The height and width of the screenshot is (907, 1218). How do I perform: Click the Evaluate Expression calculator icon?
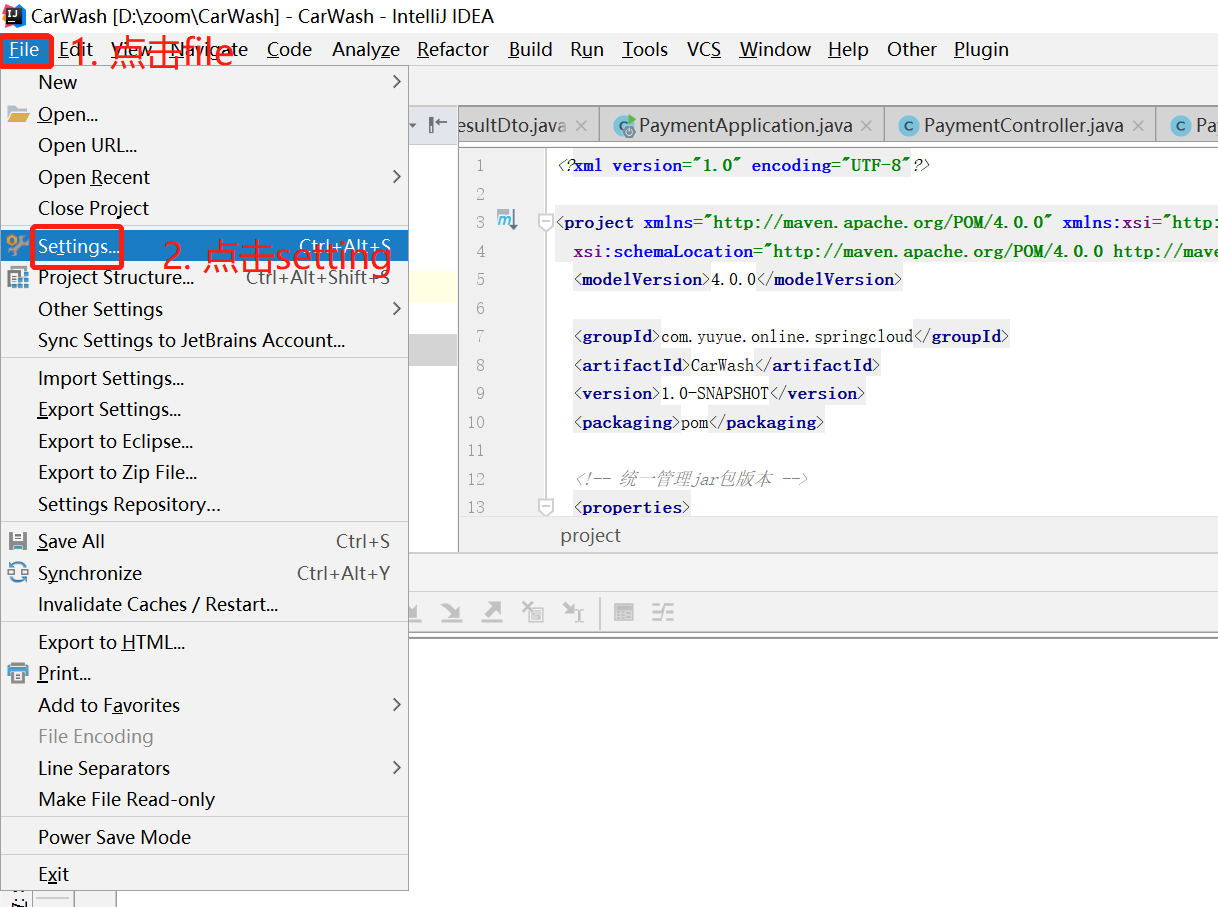point(623,611)
